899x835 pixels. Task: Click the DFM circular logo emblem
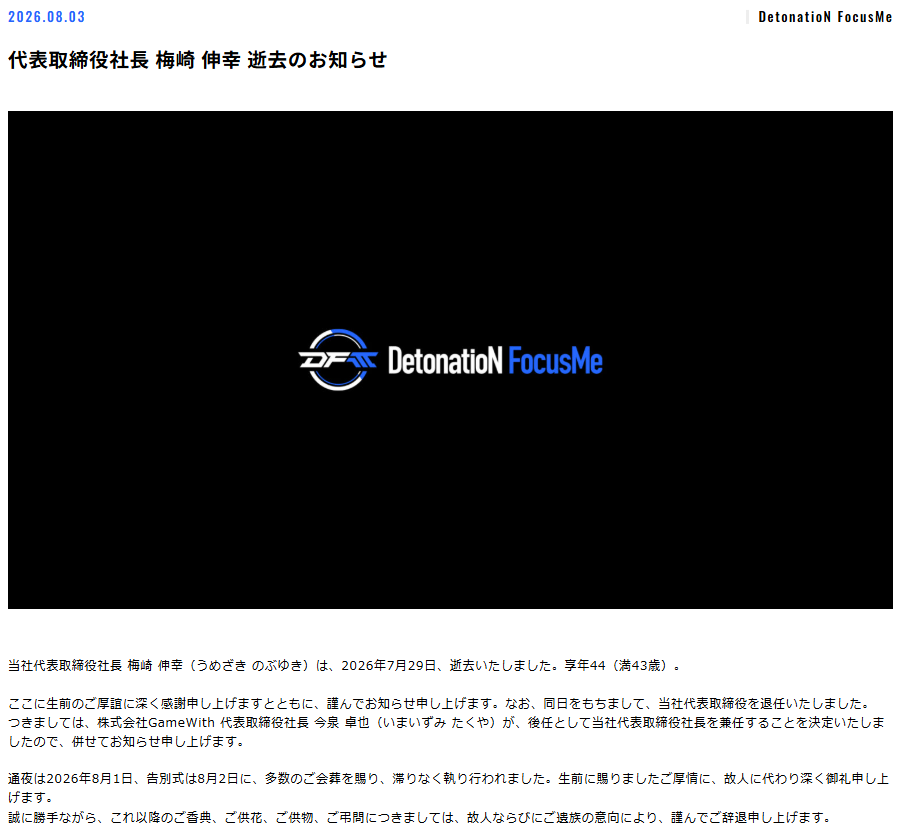[338, 360]
